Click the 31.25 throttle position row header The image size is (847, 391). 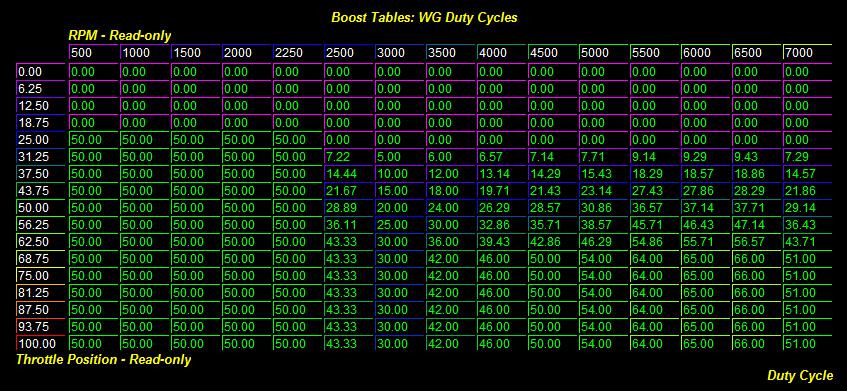pos(41,157)
